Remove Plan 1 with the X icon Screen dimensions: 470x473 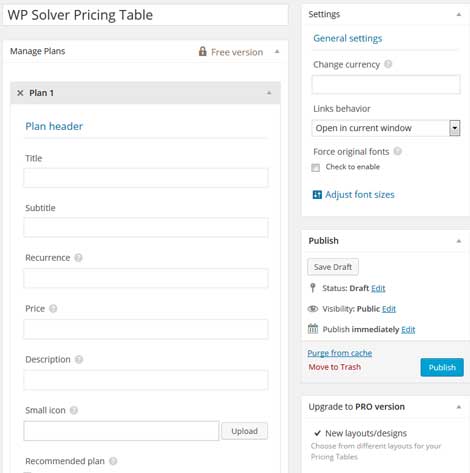[x=20, y=93]
